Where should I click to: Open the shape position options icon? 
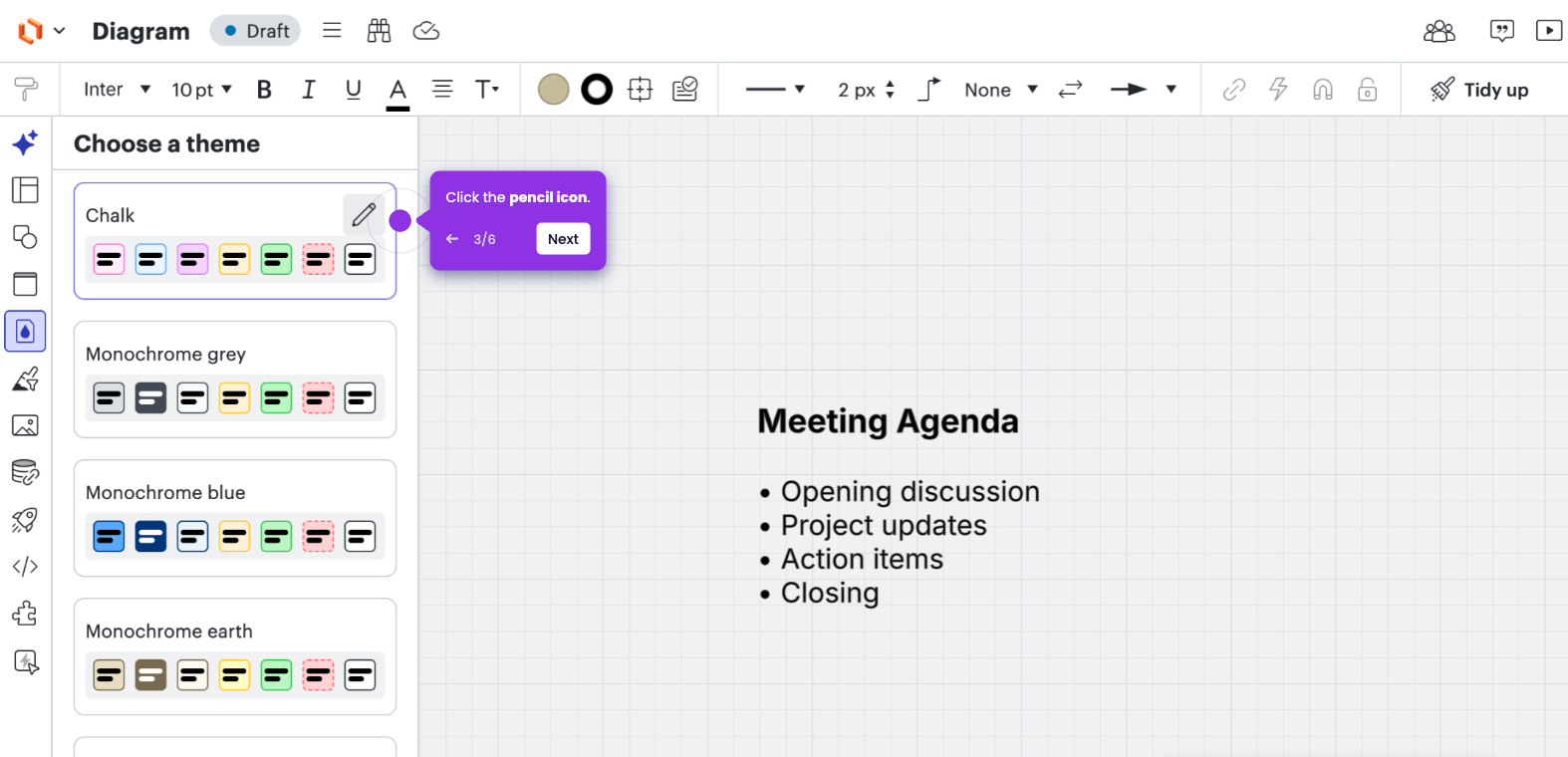(641, 90)
